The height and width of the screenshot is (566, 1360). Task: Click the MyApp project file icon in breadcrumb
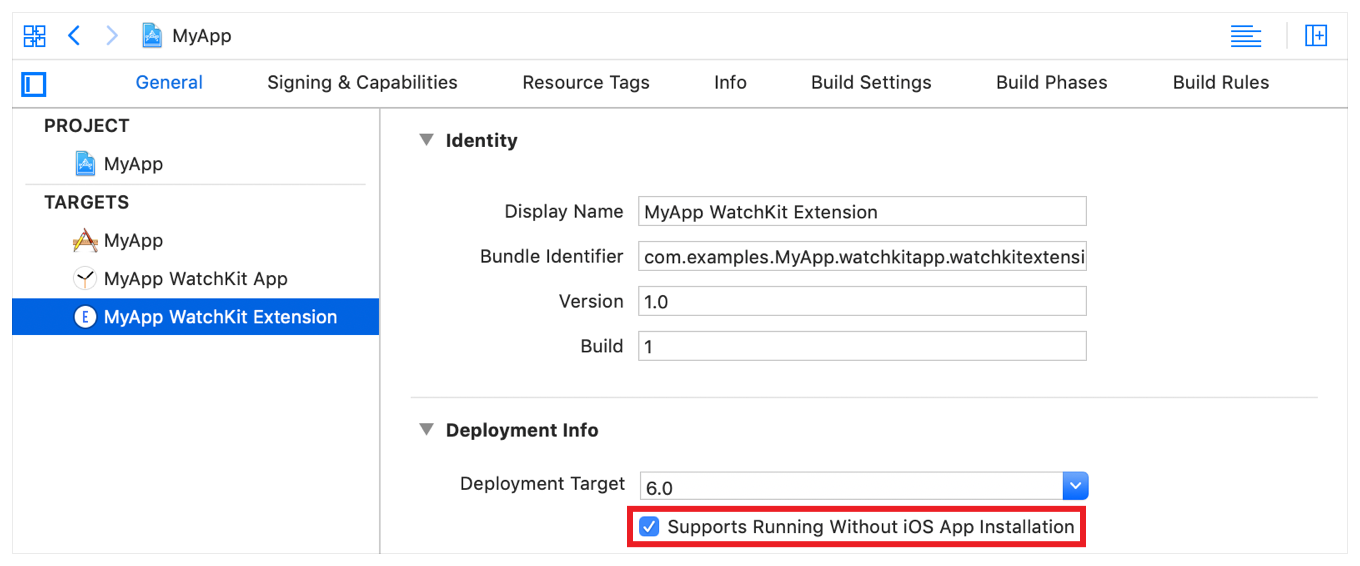(152, 36)
